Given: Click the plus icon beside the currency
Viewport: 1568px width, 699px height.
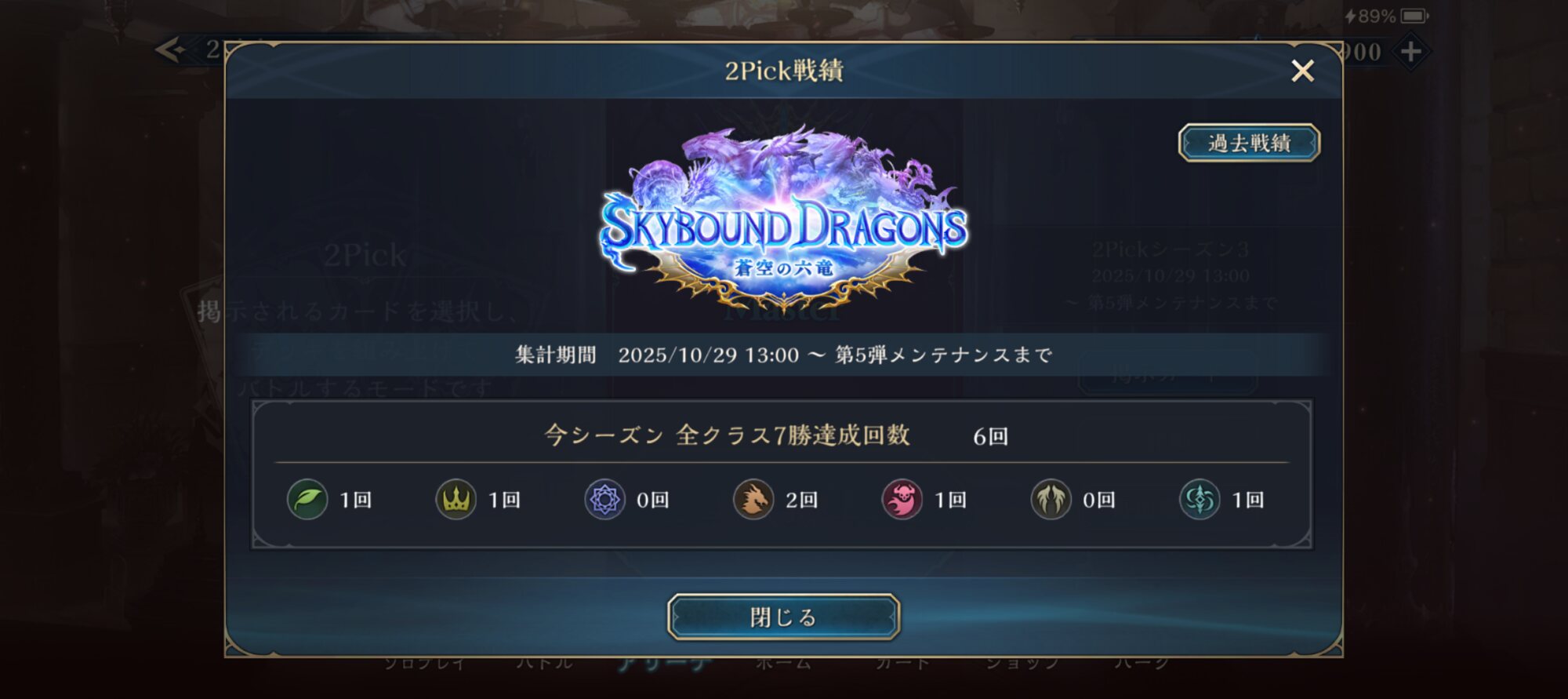Looking at the screenshot, I should [1410, 52].
